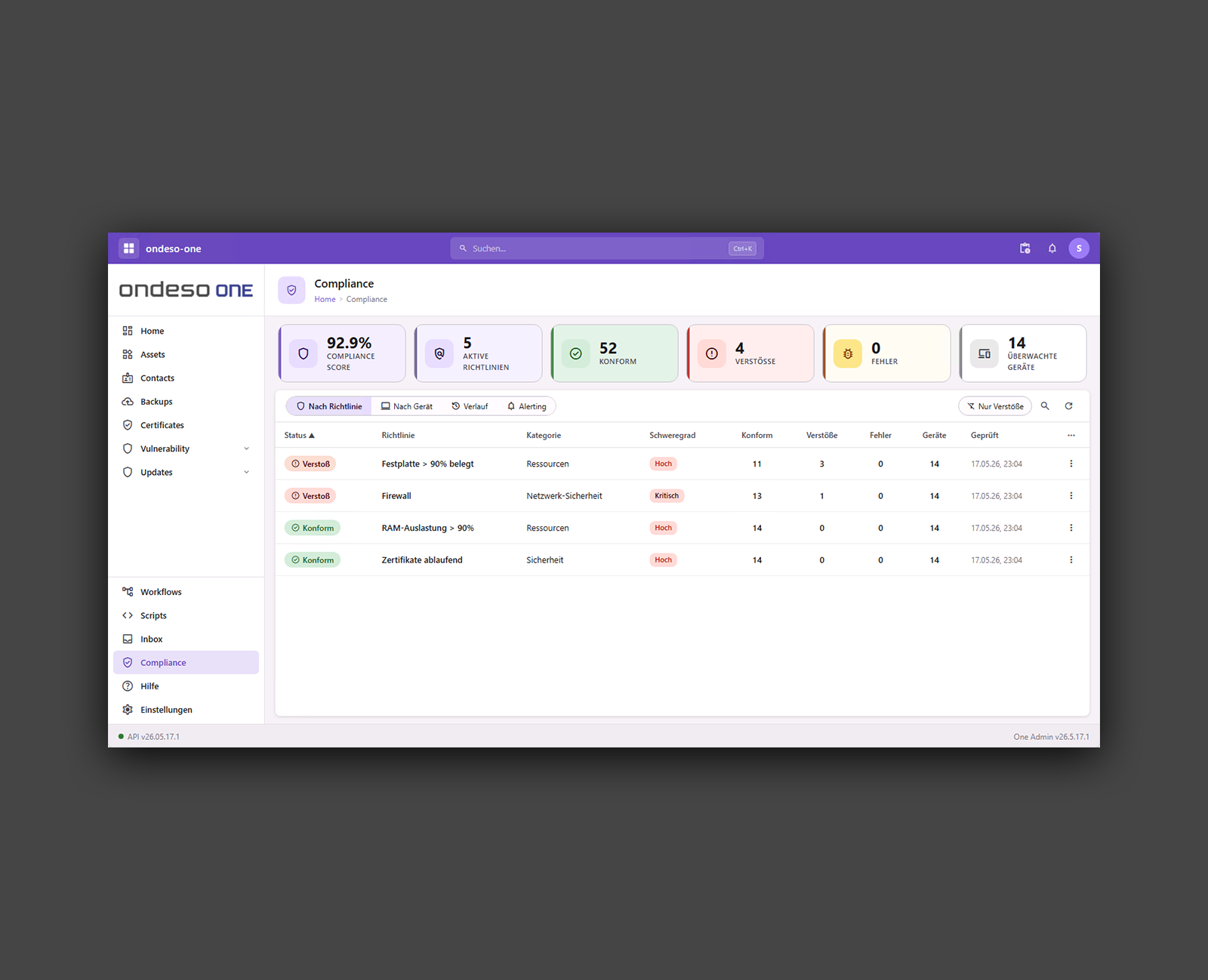Screen dimensions: 1208x980
Task: Switch to Nach Gerät tab
Action: click(x=407, y=406)
